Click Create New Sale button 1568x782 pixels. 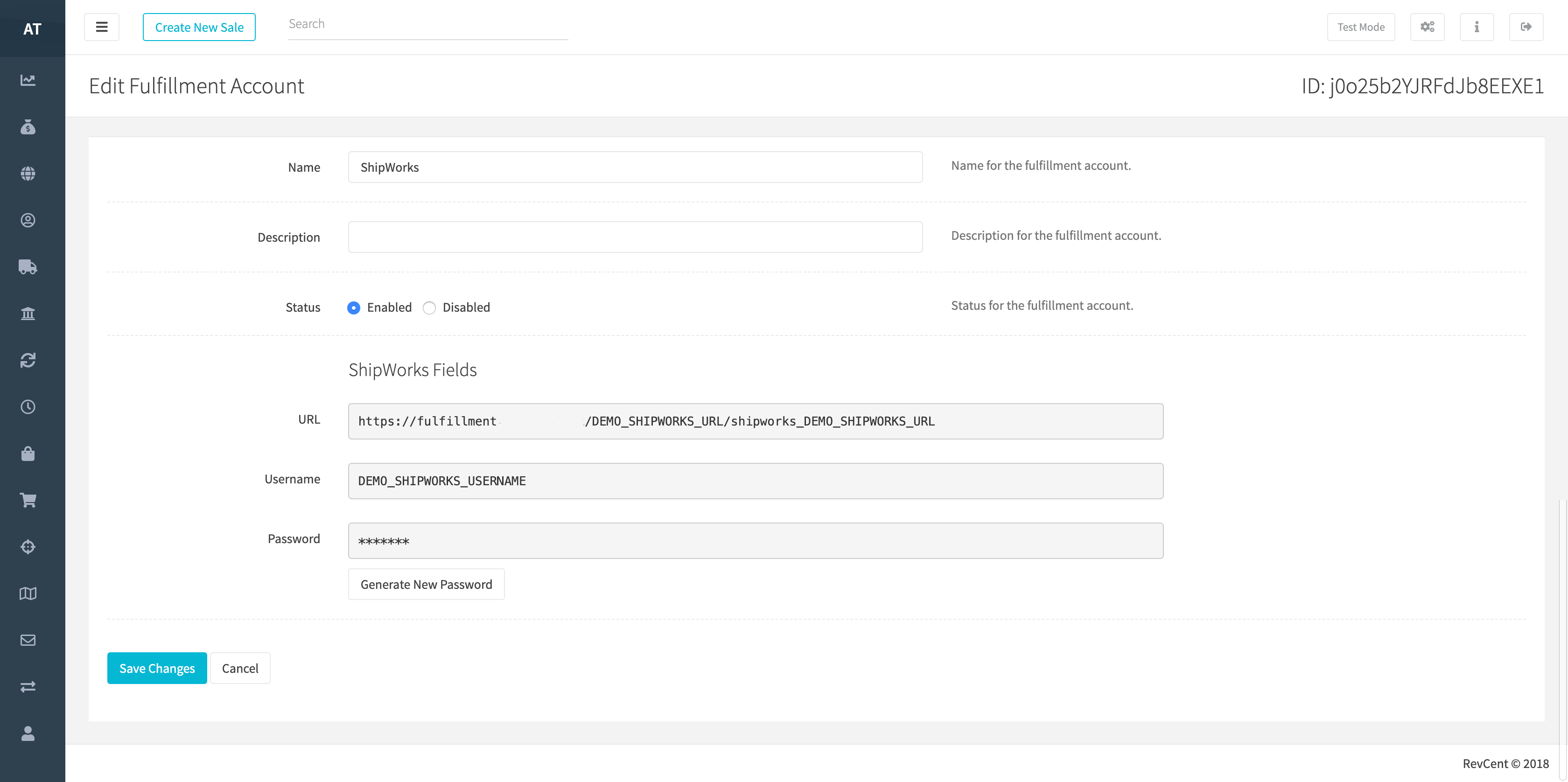(x=199, y=27)
